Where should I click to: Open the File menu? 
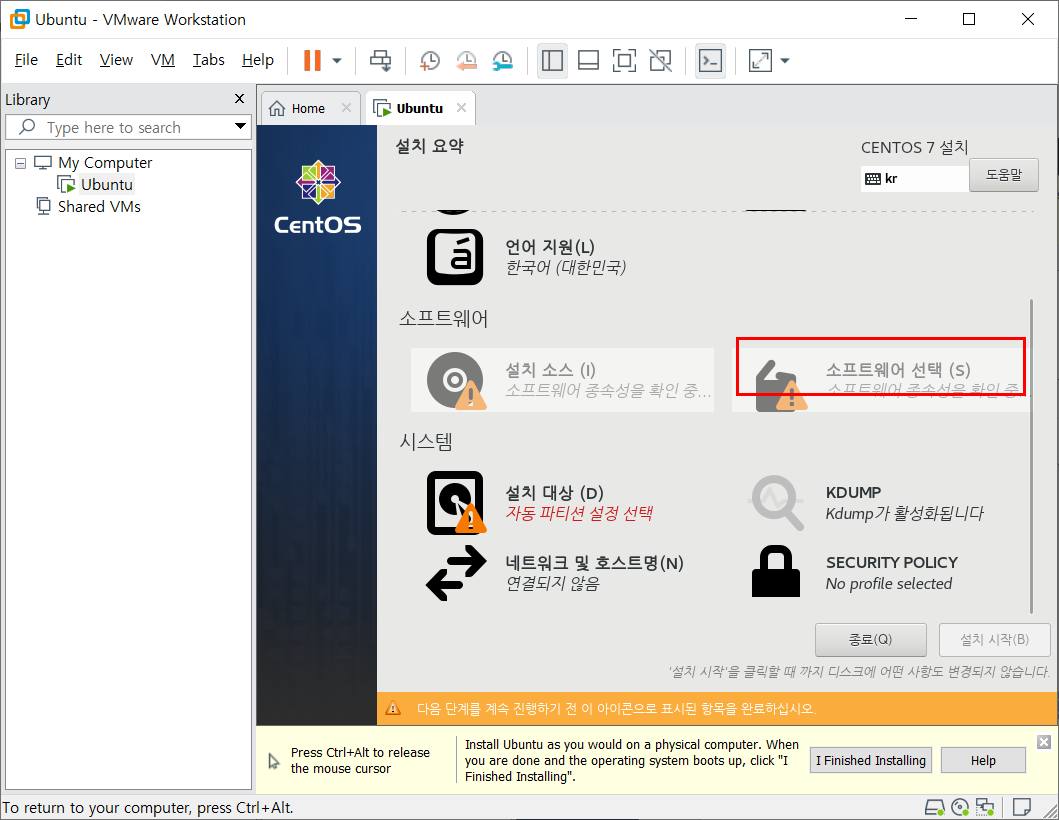[26, 59]
